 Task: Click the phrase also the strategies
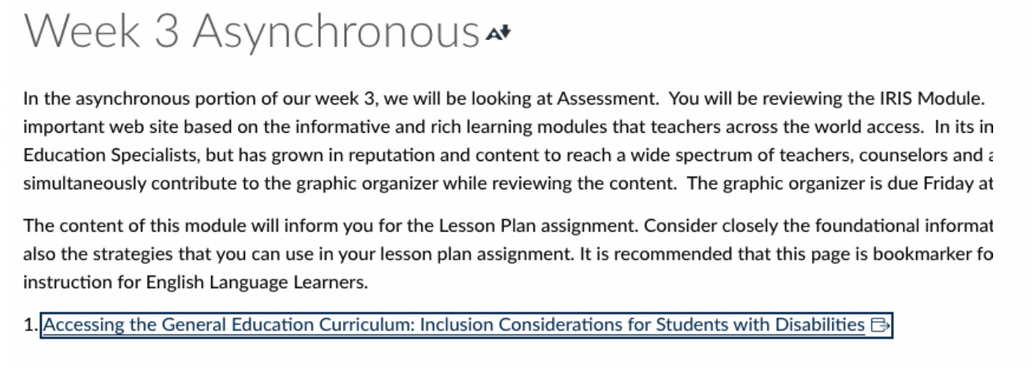[x=84, y=255]
